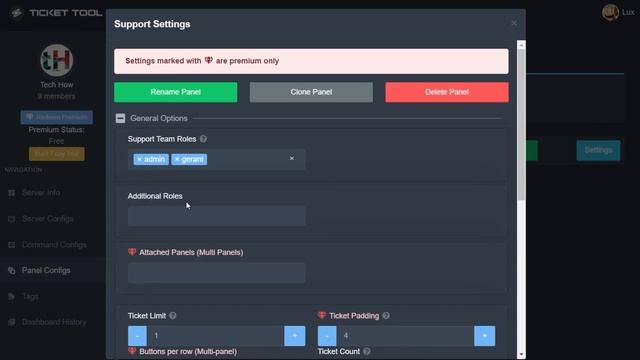Click the Ticket Tool title text

coord(66,13)
